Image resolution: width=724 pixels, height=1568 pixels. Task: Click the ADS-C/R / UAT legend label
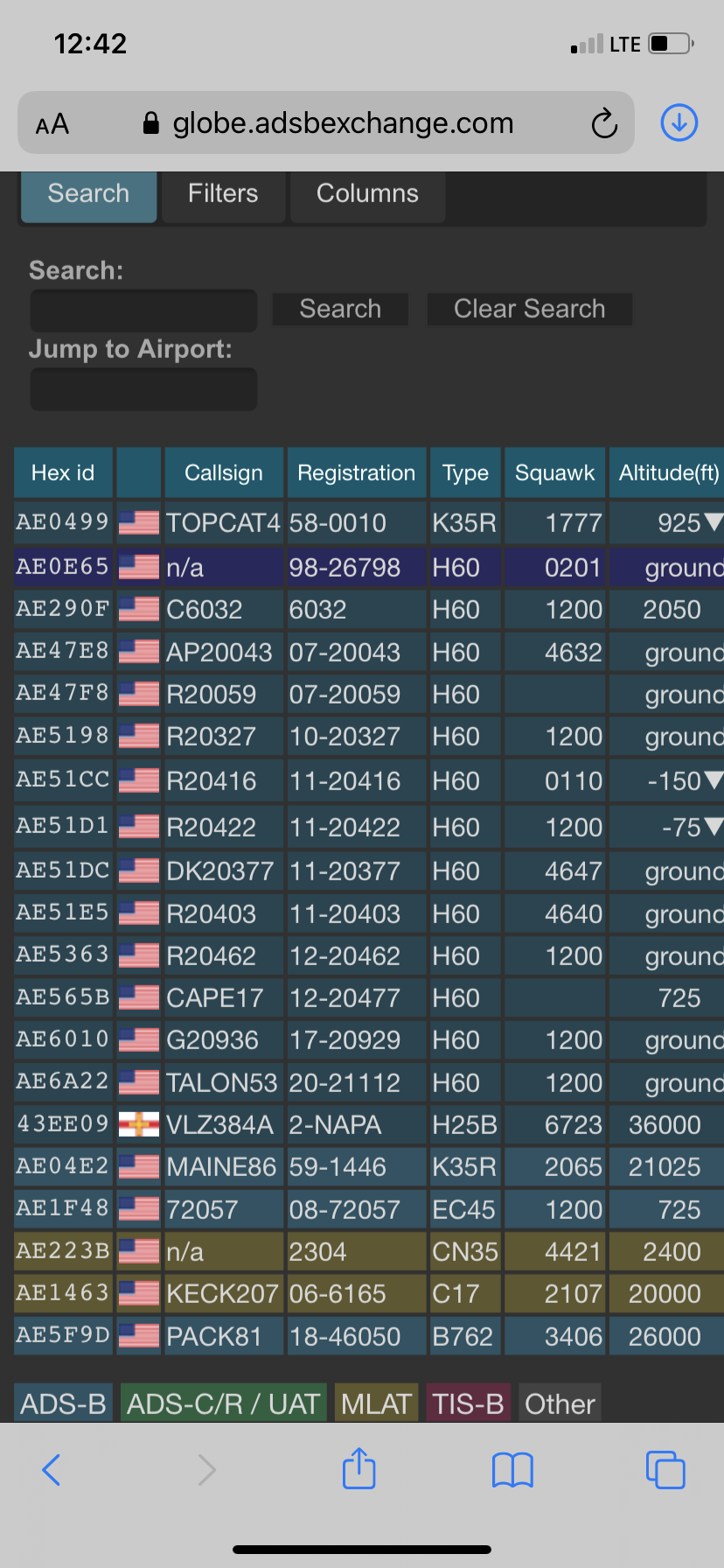(x=223, y=1403)
